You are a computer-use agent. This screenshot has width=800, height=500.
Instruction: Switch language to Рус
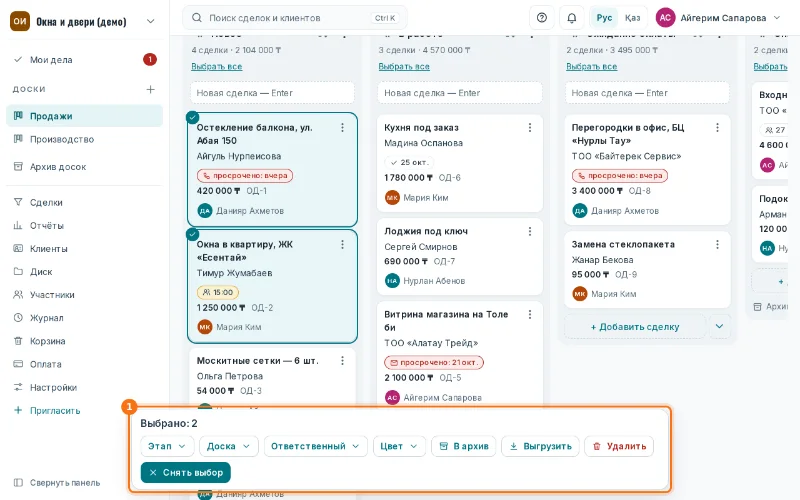604,18
